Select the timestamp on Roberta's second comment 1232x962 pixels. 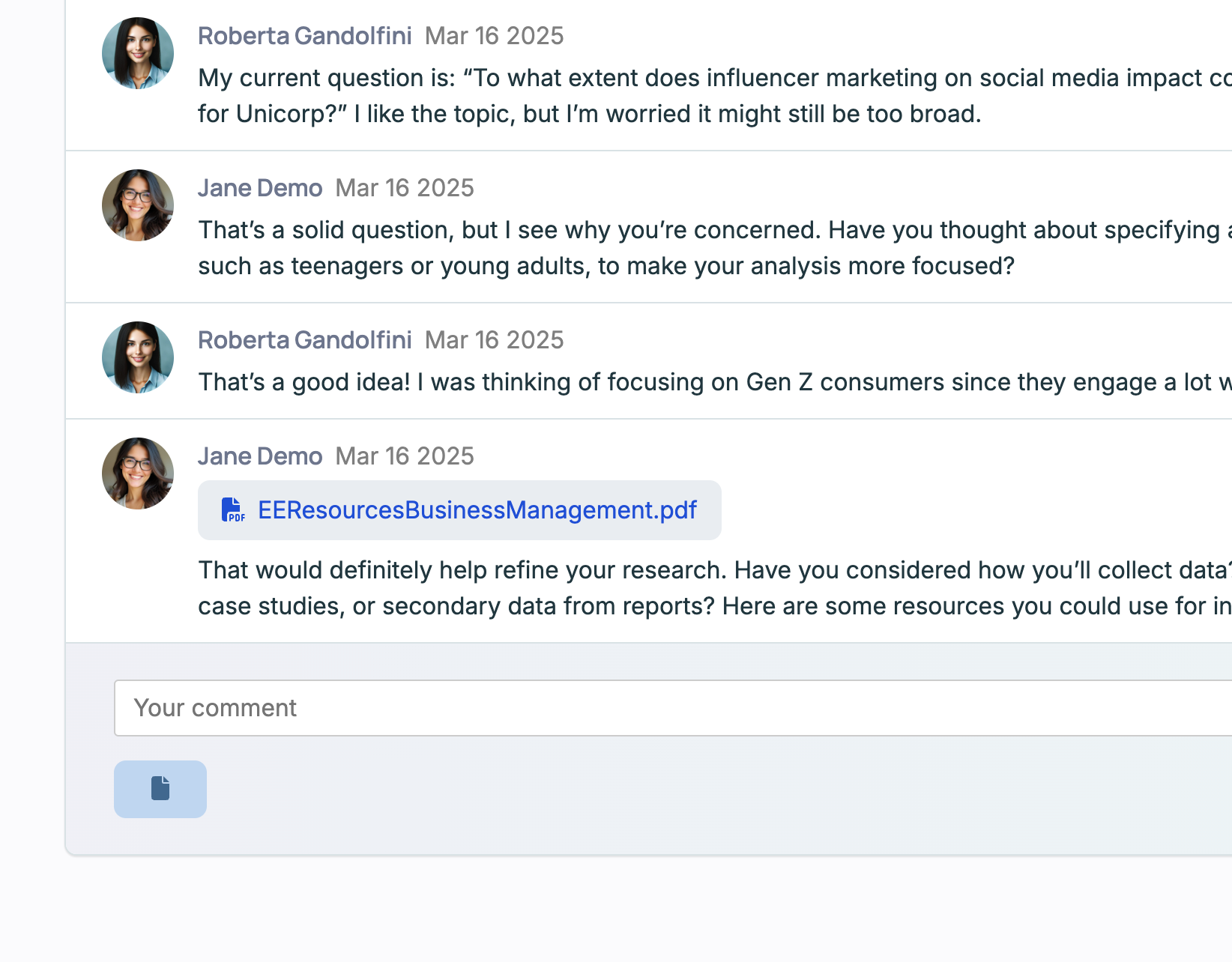point(494,339)
